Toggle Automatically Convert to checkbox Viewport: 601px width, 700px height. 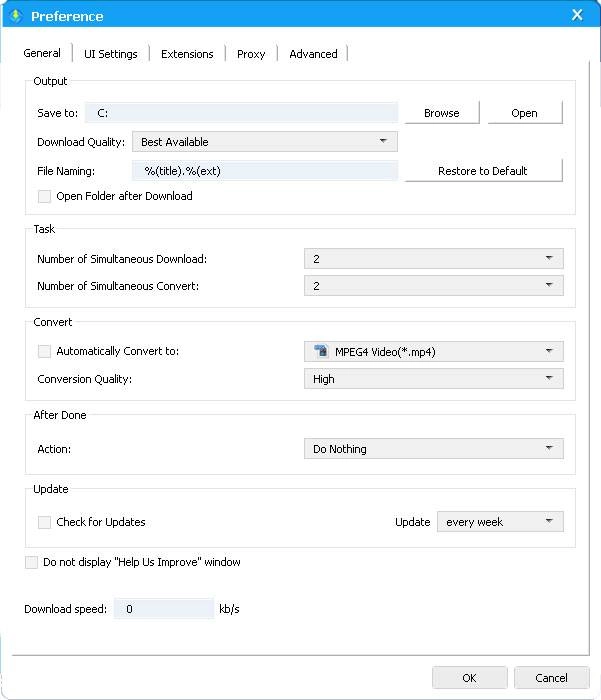point(44,351)
